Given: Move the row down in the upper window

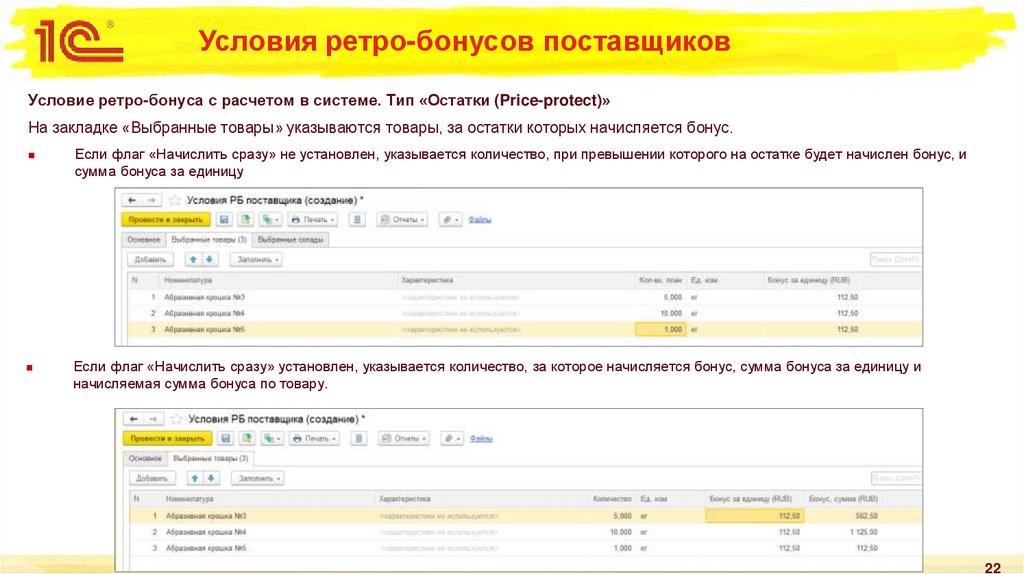Looking at the screenshot, I should 210,260.
